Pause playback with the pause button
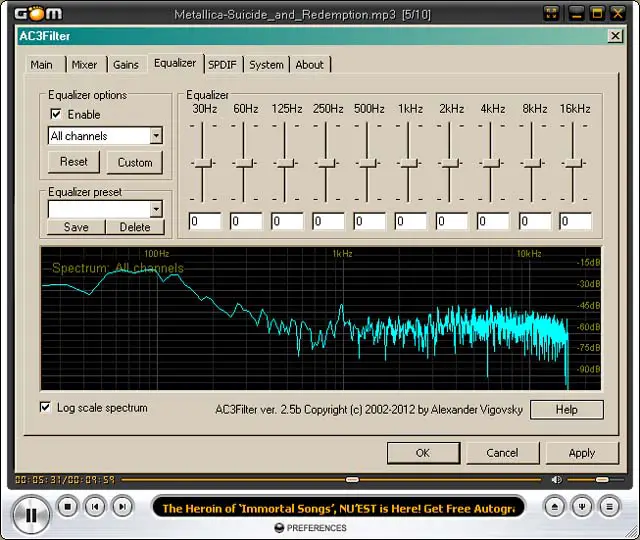The image size is (640, 540). (x=31, y=515)
